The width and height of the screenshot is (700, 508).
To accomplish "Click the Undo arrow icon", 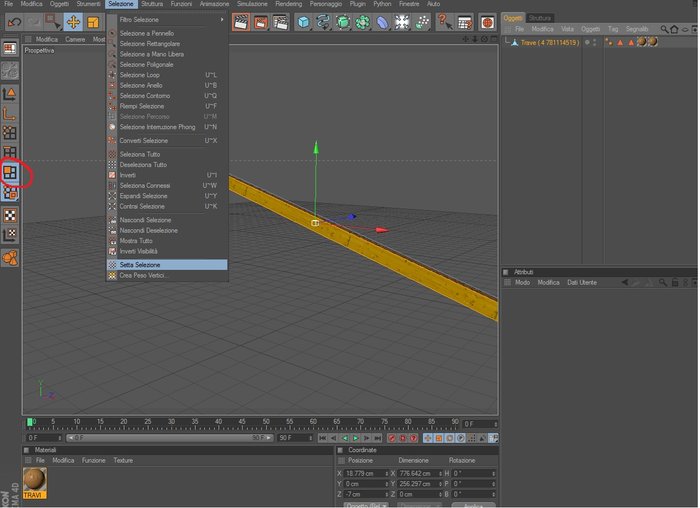I will click(x=14, y=21).
